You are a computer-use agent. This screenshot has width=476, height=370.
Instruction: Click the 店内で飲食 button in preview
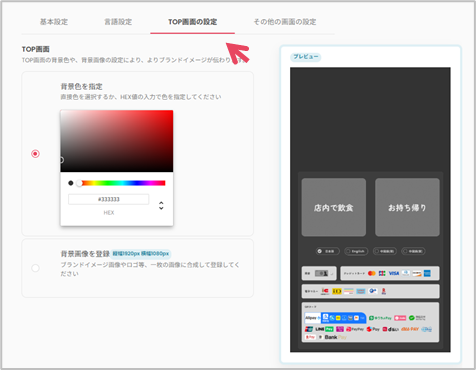click(x=334, y=207)
